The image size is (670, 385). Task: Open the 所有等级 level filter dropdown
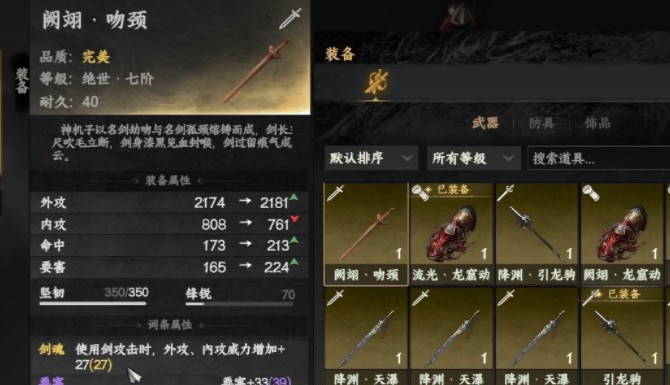click(473, 158)
